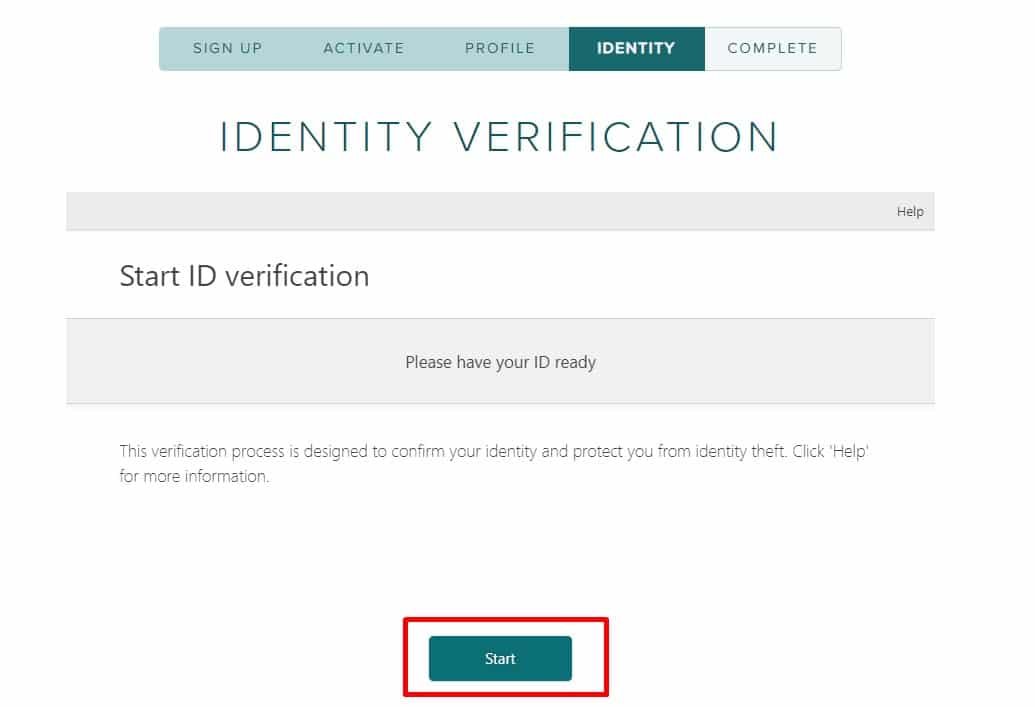Click the highlighted IDENTITY step tab

tap(636, 48)
